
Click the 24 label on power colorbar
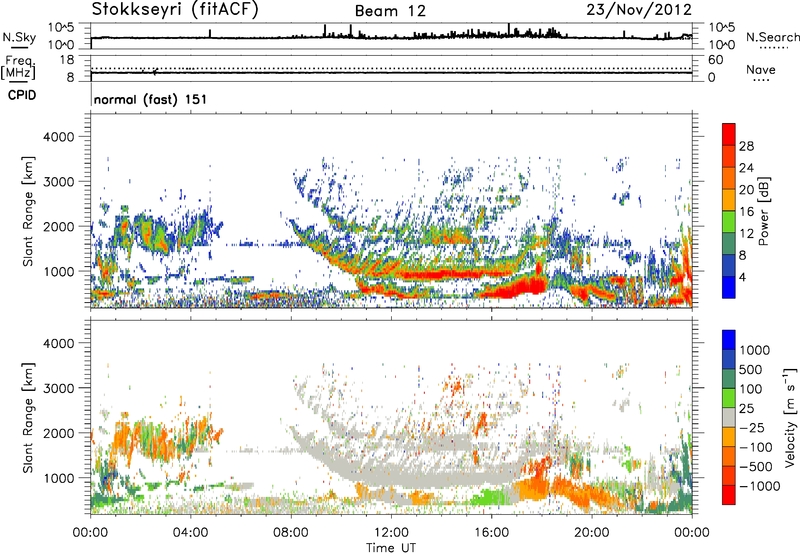[746, 168]
